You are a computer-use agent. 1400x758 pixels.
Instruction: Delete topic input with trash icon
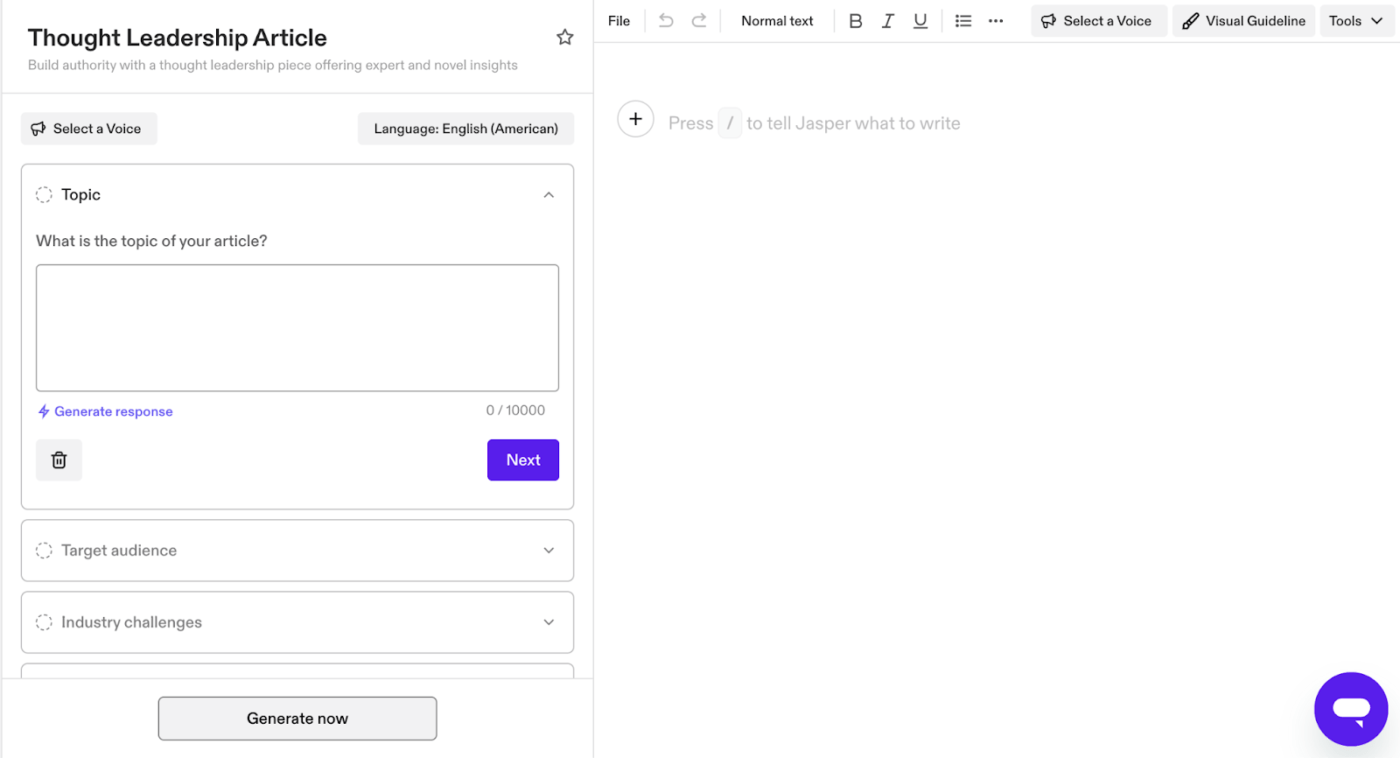pos(59,460)
